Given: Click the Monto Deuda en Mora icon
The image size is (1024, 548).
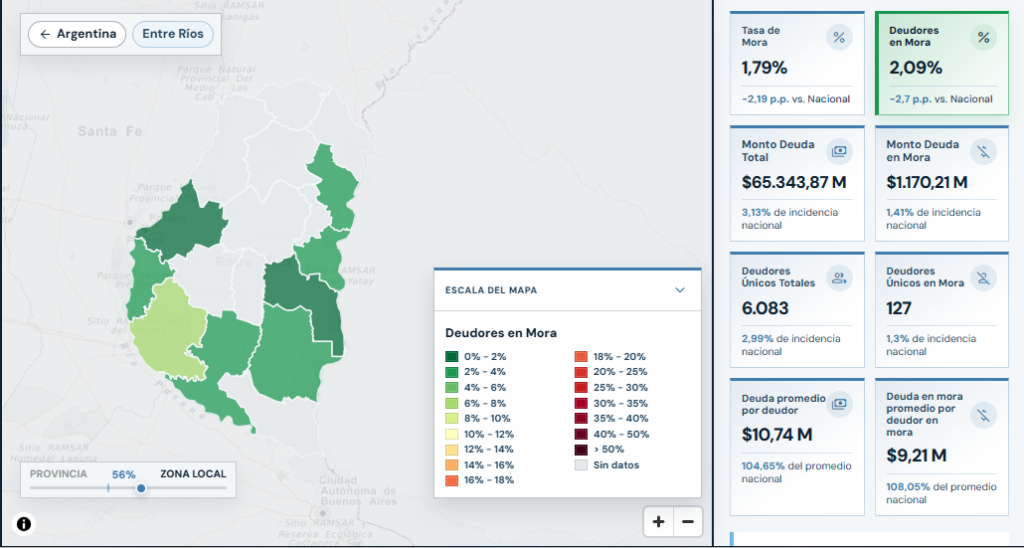Looking at the screenshot, I should coord(984,152).
